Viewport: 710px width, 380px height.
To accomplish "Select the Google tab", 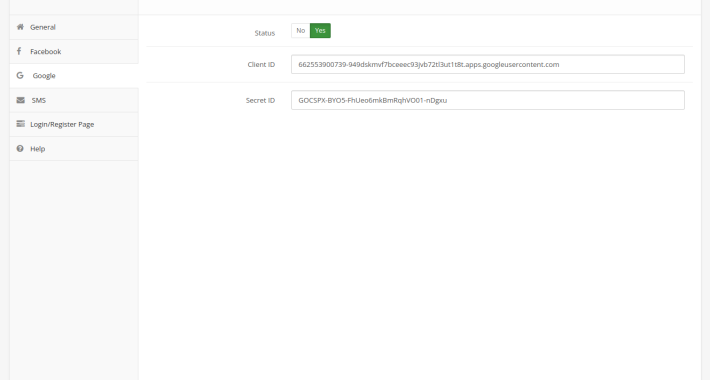I will pos(74,76).
